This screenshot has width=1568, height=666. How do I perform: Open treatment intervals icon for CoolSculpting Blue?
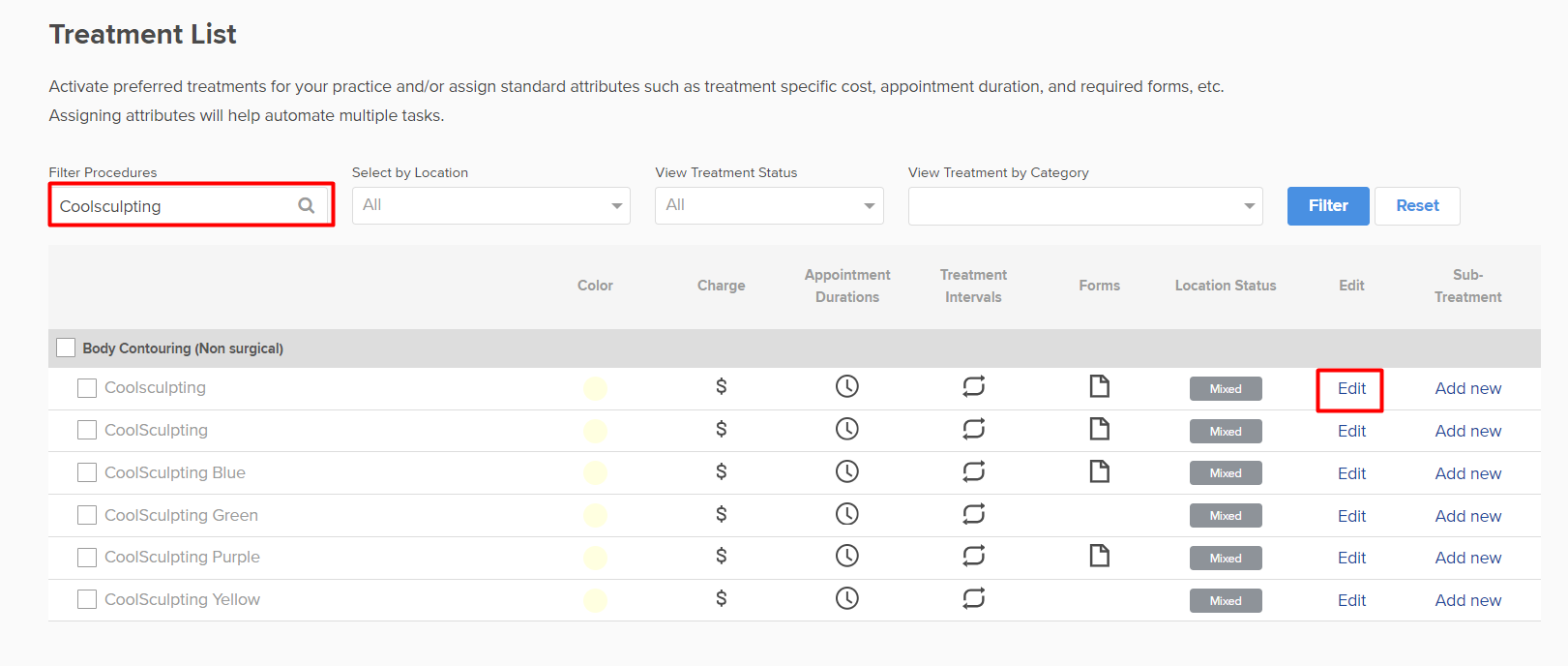coord(973,471)
